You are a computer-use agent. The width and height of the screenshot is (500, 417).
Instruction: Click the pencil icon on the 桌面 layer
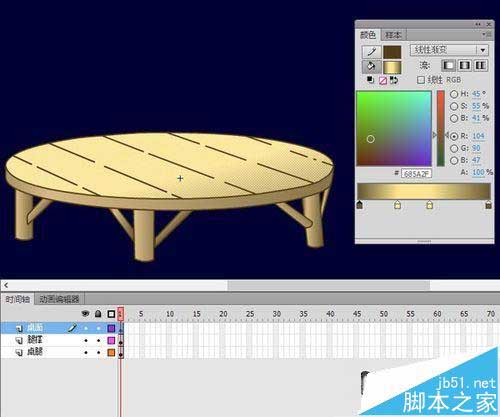pos(72,328)
